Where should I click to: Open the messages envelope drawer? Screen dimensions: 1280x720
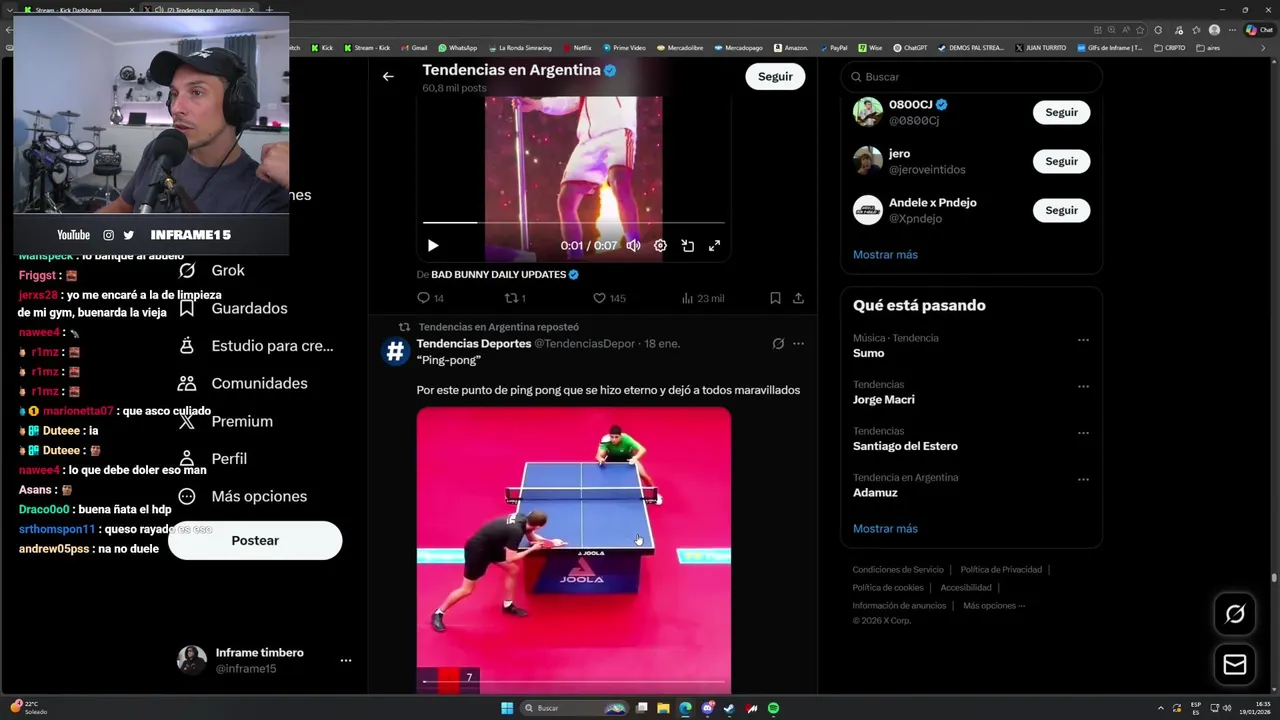pos(1235,665)
